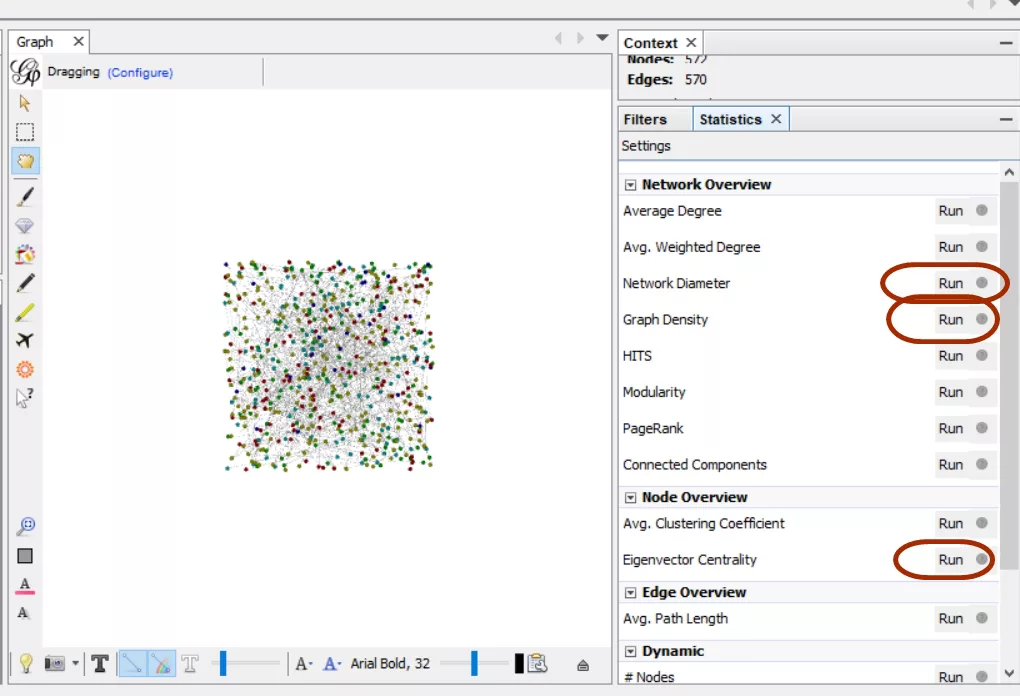
Task: Select the direct selection arrow tool
Action: (x=25, y=103)
